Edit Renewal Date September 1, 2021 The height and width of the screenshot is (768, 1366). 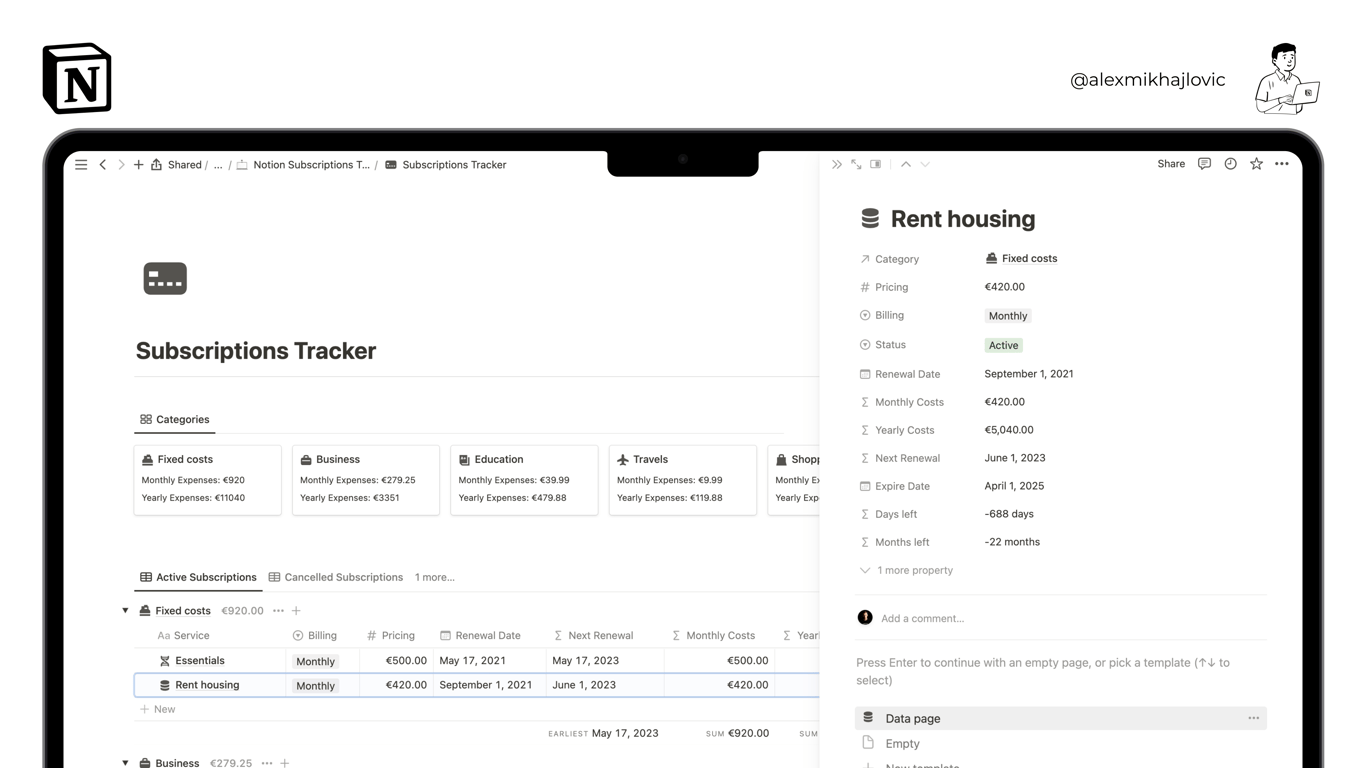tap(1029, 374)
